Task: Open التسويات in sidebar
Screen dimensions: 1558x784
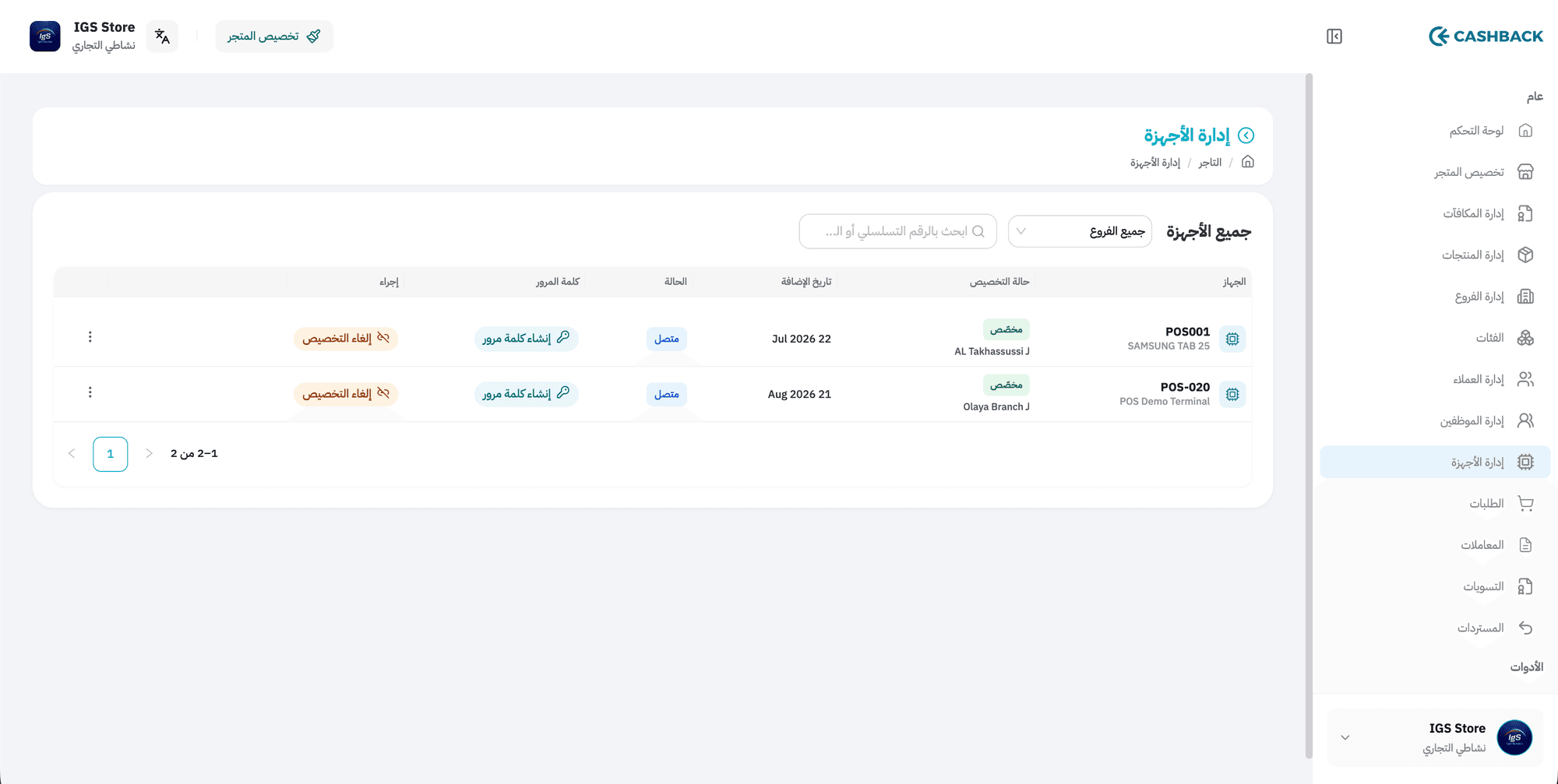Action: (x=1435, y=587)
